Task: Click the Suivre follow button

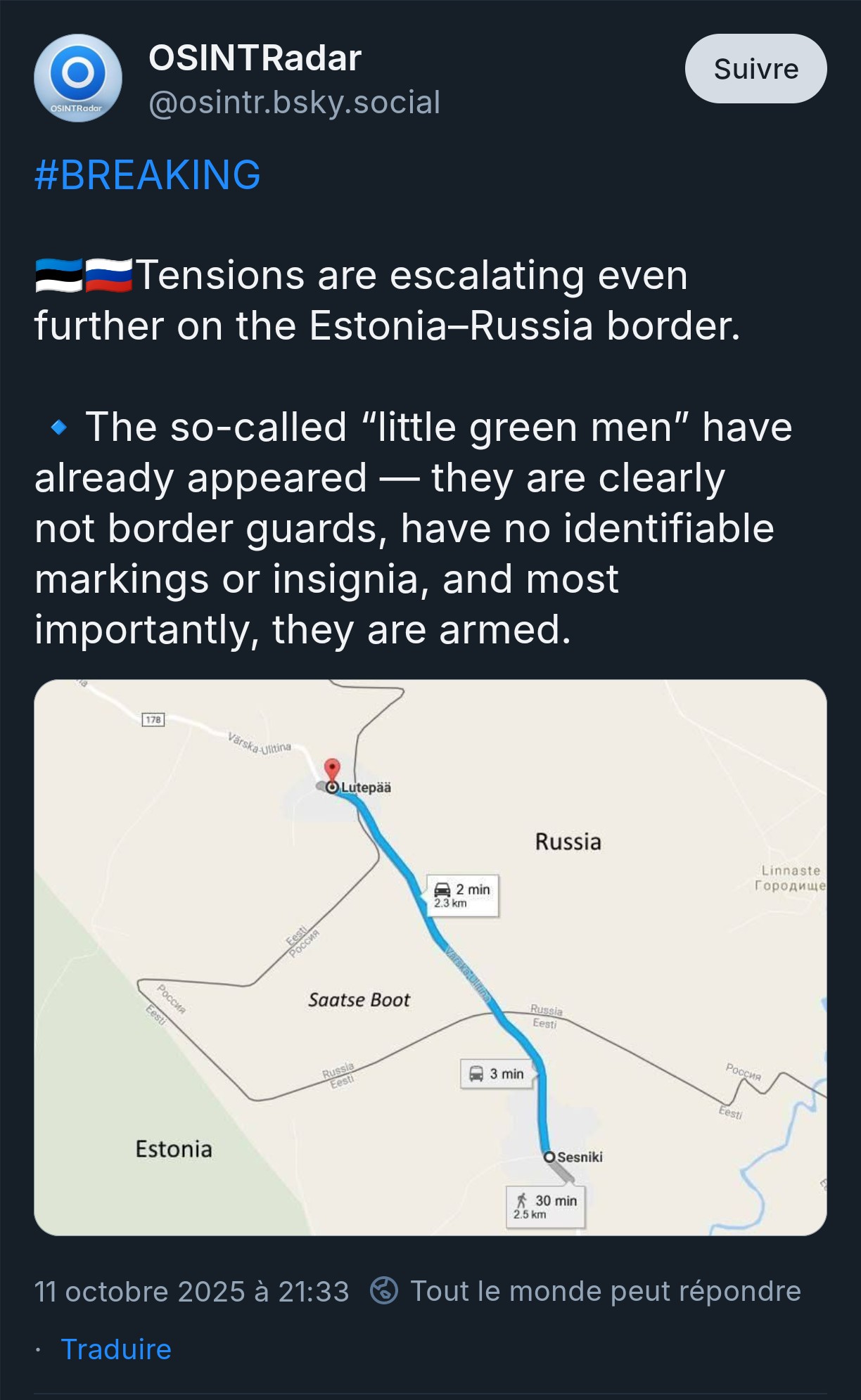Action: point(755,69)
